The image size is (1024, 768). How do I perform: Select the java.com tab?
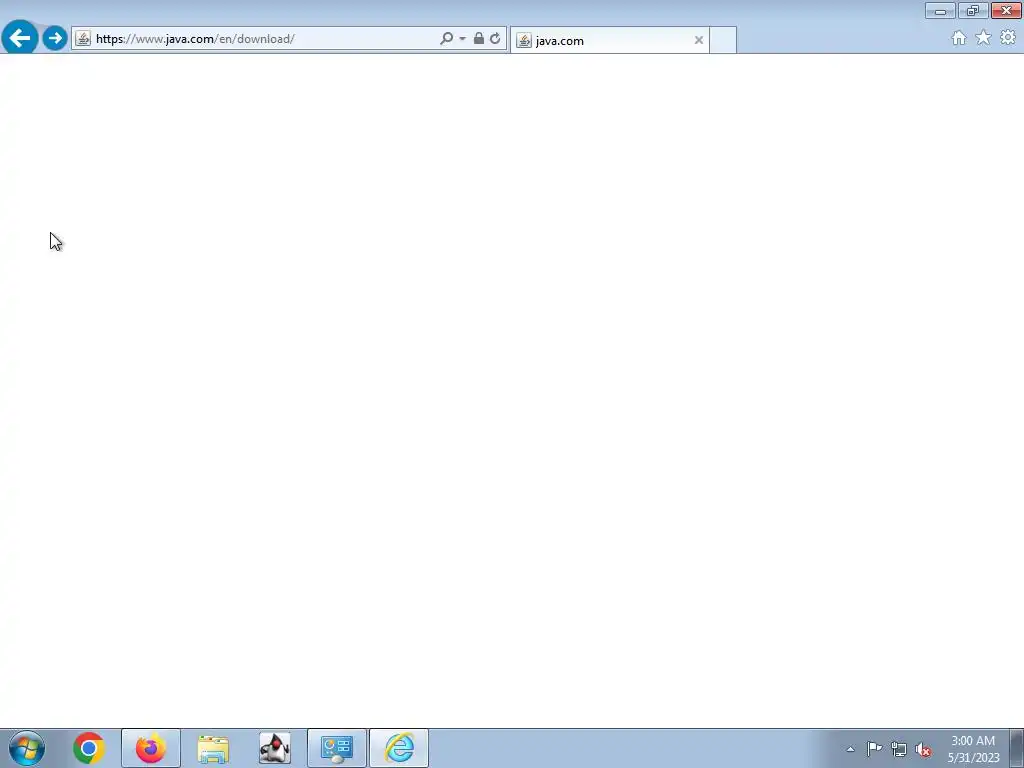609,40
